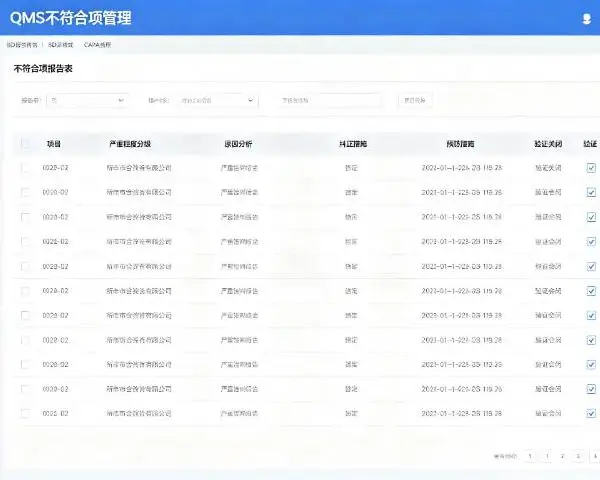Open the first 8D report navigation tab

point(22,45)
